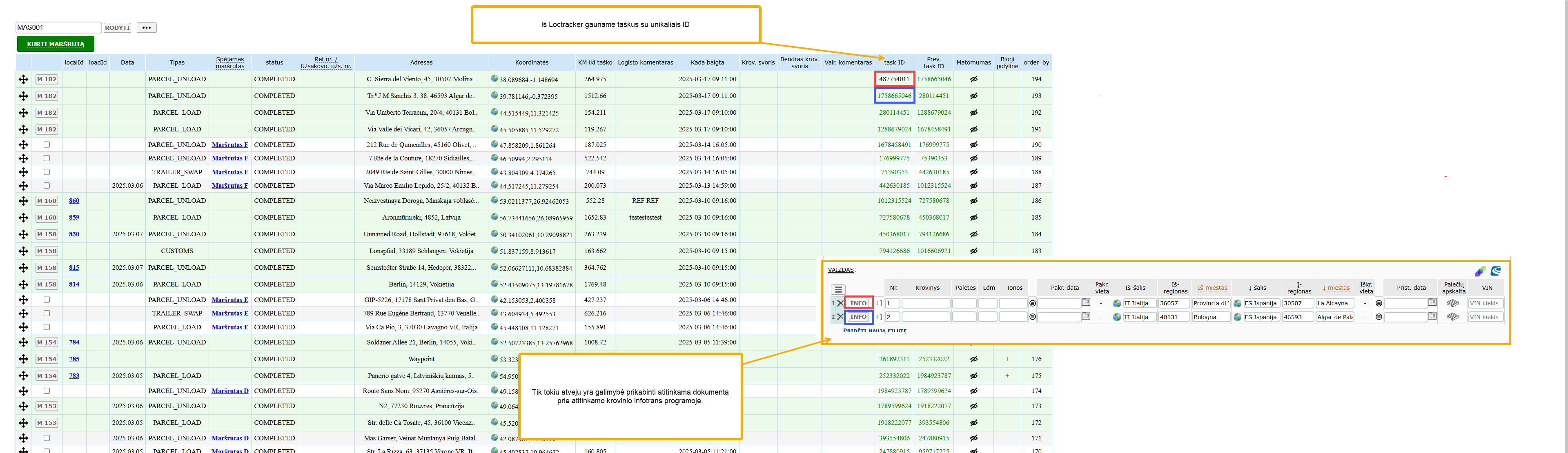Click the delete X on cargo row 1
Viewport: 1568px width, 453px height.
pos(840,303)
